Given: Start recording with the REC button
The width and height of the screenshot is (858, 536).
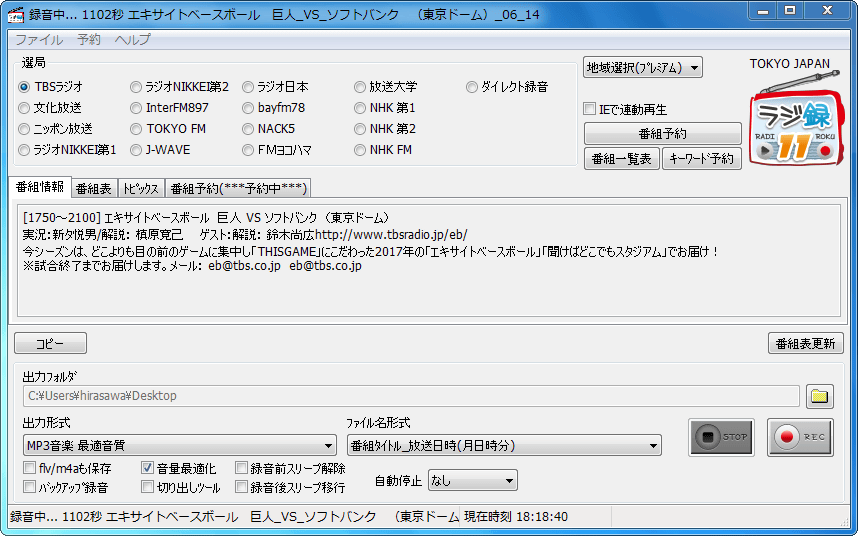Looking at the screenshot, I should pos(800,437).
